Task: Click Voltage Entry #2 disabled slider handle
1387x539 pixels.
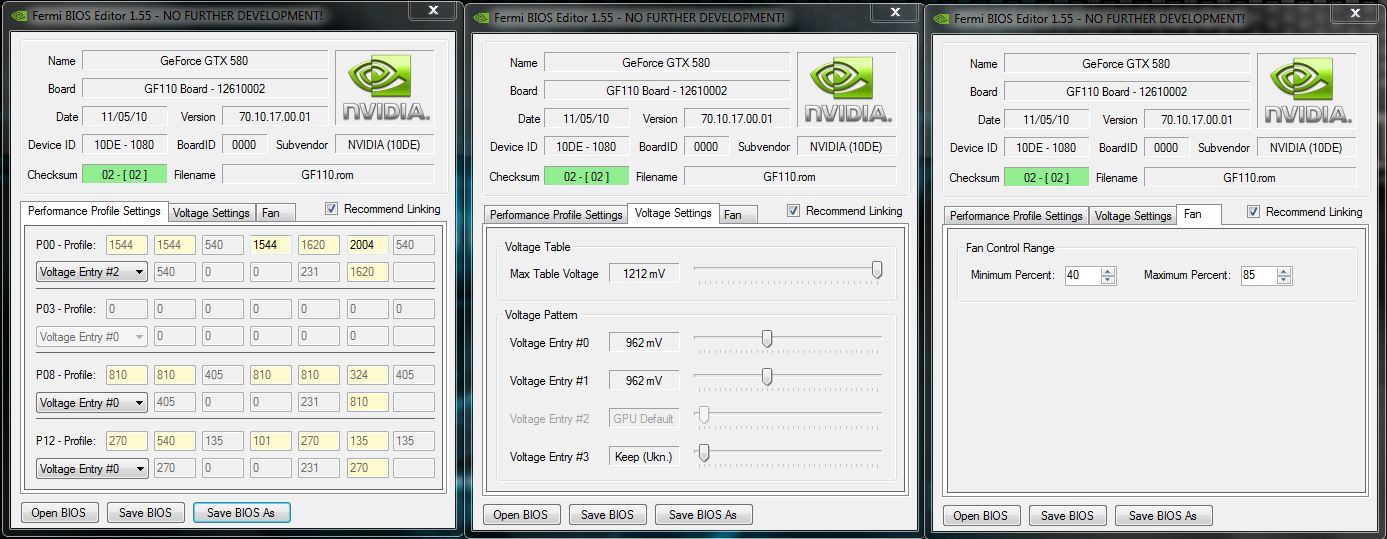Action: (704, 415)
